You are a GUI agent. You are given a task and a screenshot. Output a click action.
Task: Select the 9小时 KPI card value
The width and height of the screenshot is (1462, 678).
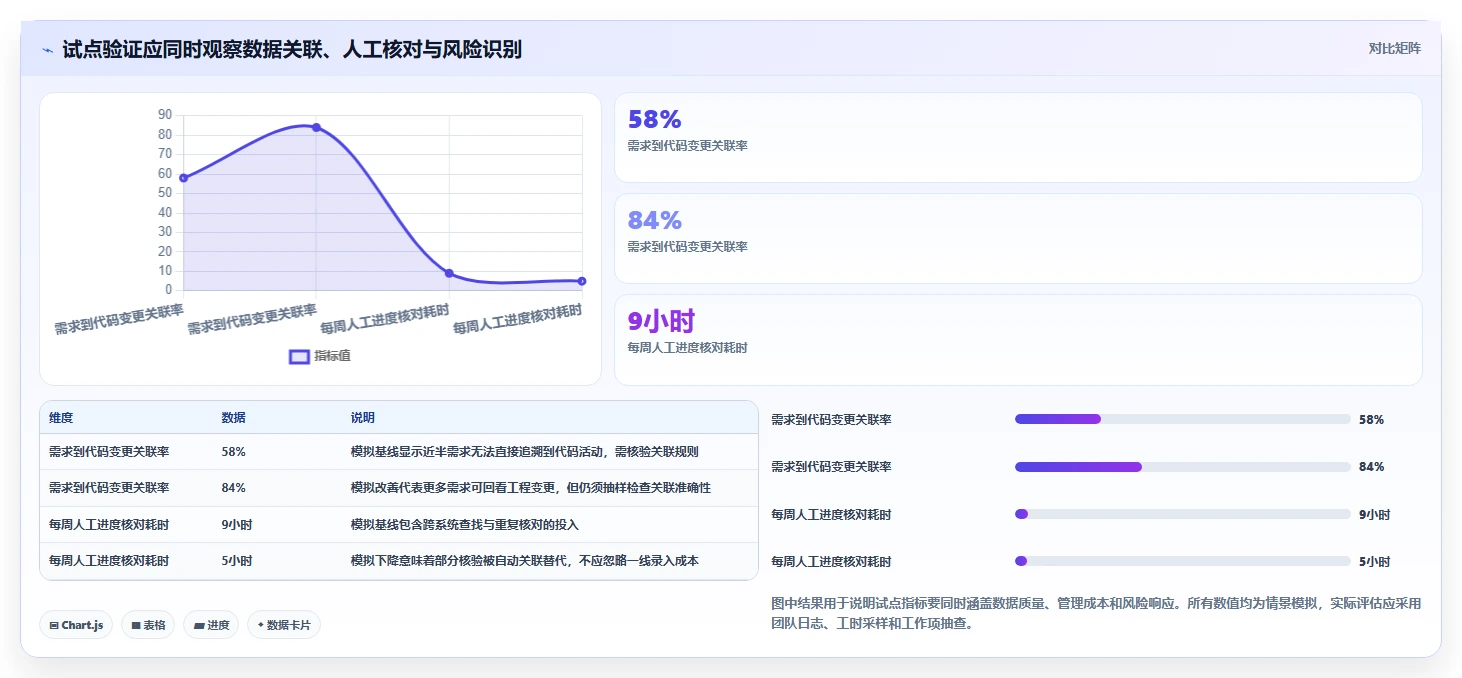click(x=660, y=321)
